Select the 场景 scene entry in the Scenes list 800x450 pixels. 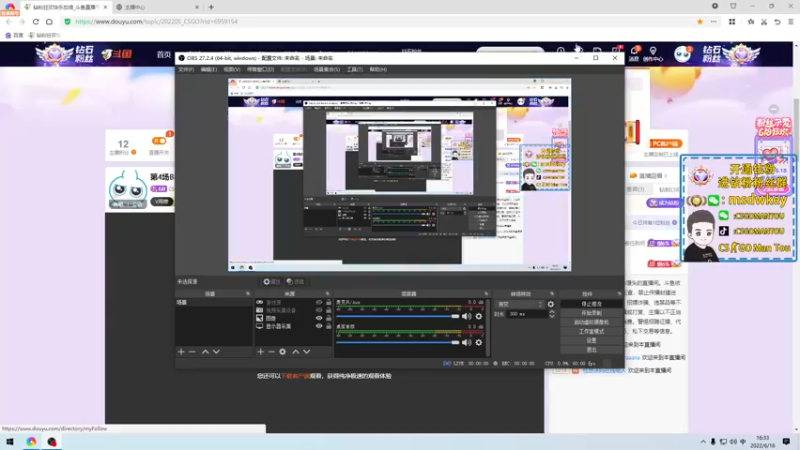(213, 302)
